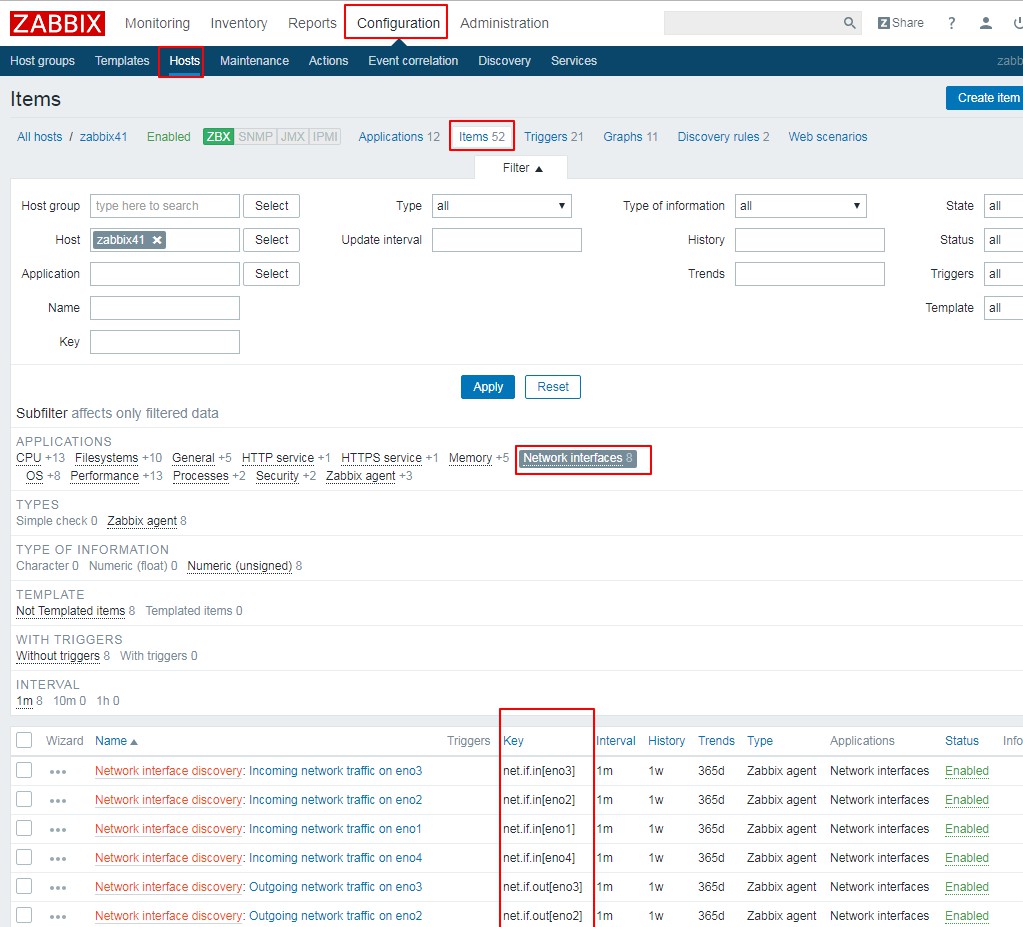Click the Name filter input field
Screen dimensions: 1023x927
click(x=165, y=308)
